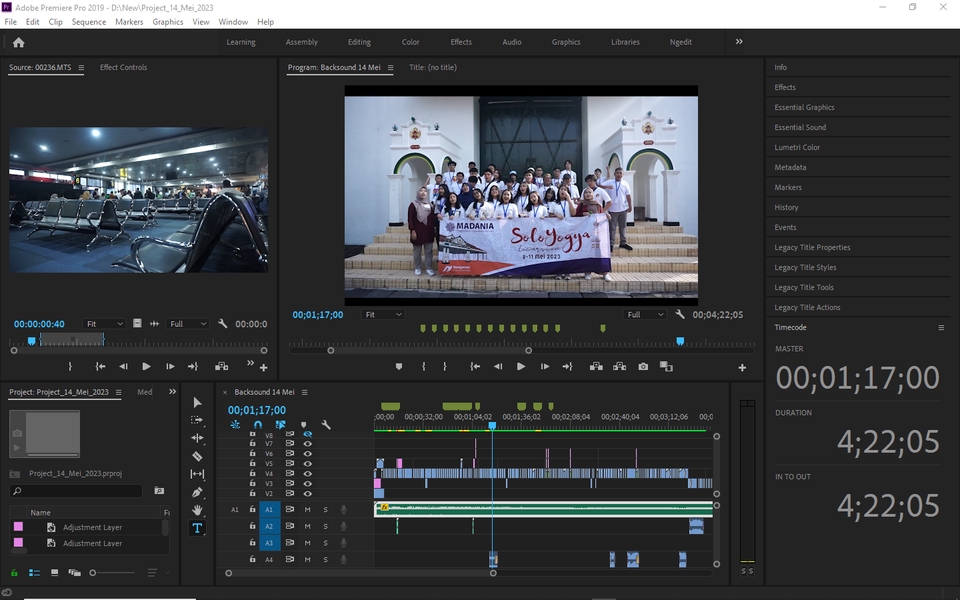Open Backsound 14 Mei timeline panel menu
960x600 pixels.
click(304, 392)
